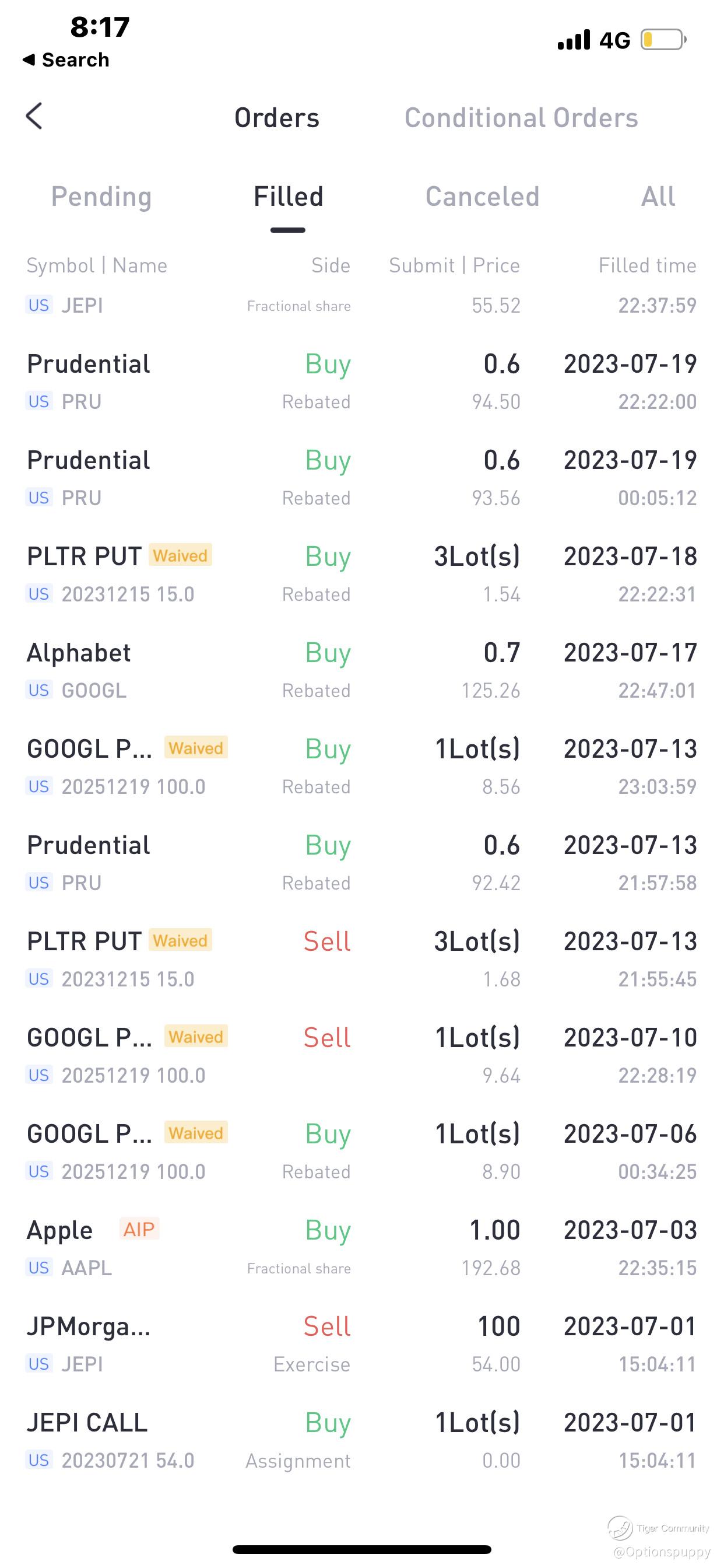The width and height of the screenshot is (724, 1568).
Task: Open PLTR PUT sell order at 1.68
Action: (x=361, y=960)
